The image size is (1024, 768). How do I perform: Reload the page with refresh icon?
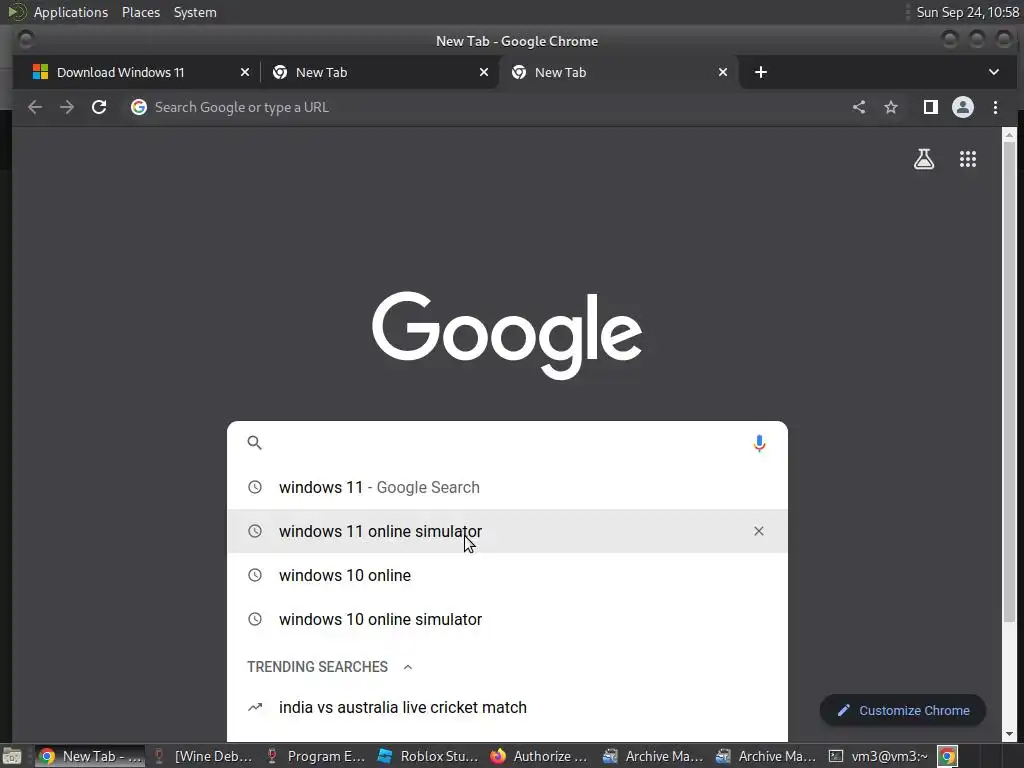point(99,107)
